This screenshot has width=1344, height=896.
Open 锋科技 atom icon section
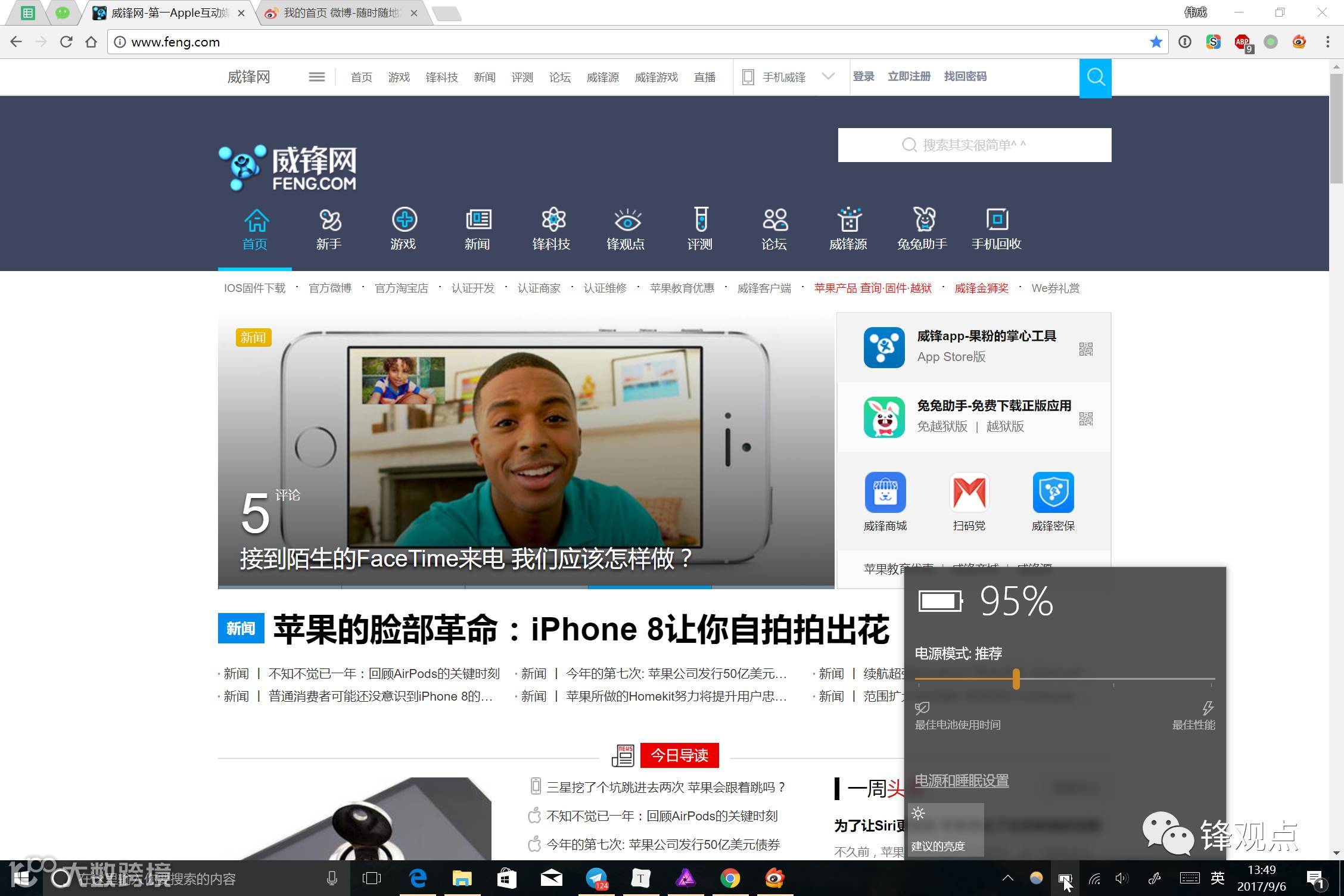point(552,220)
